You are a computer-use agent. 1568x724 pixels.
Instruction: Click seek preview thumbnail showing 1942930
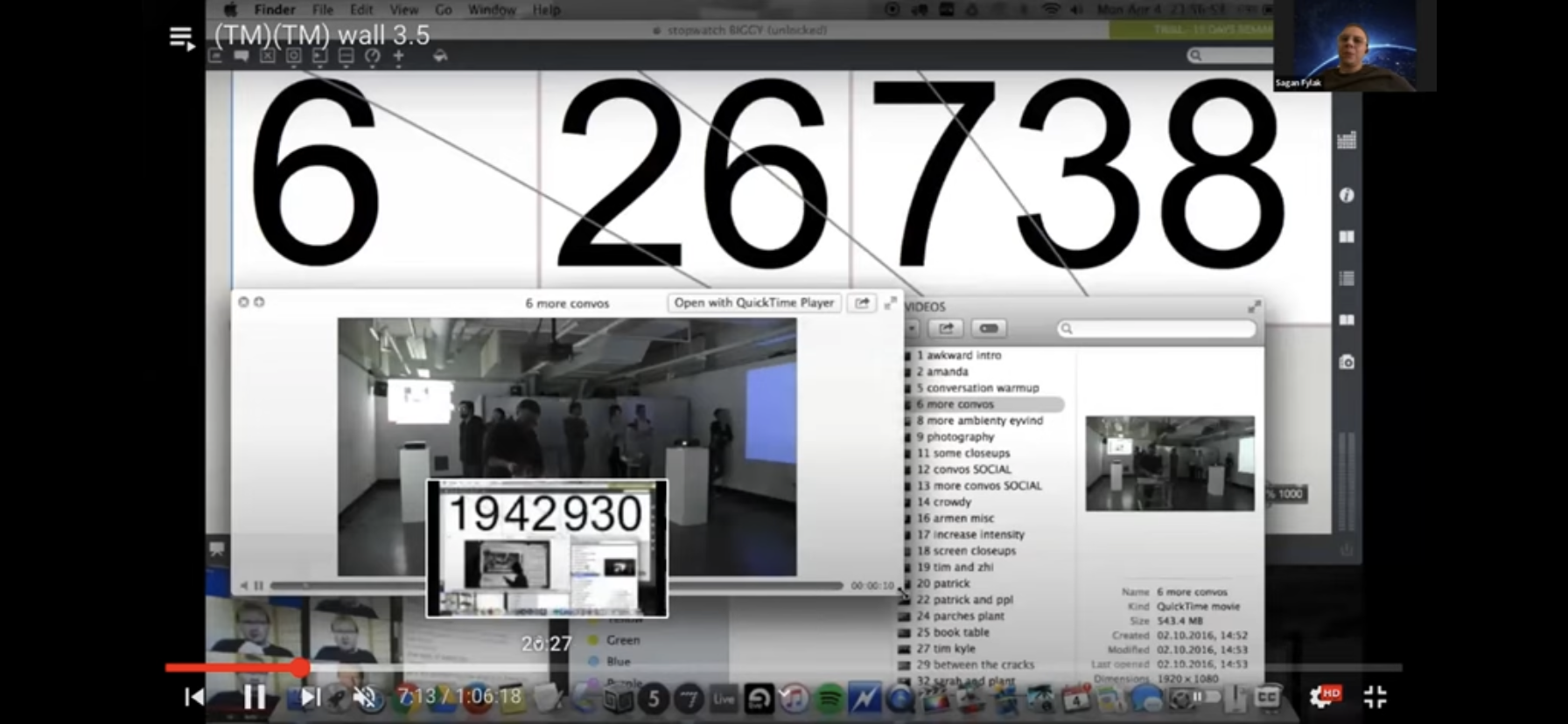[x=547, y=548]
